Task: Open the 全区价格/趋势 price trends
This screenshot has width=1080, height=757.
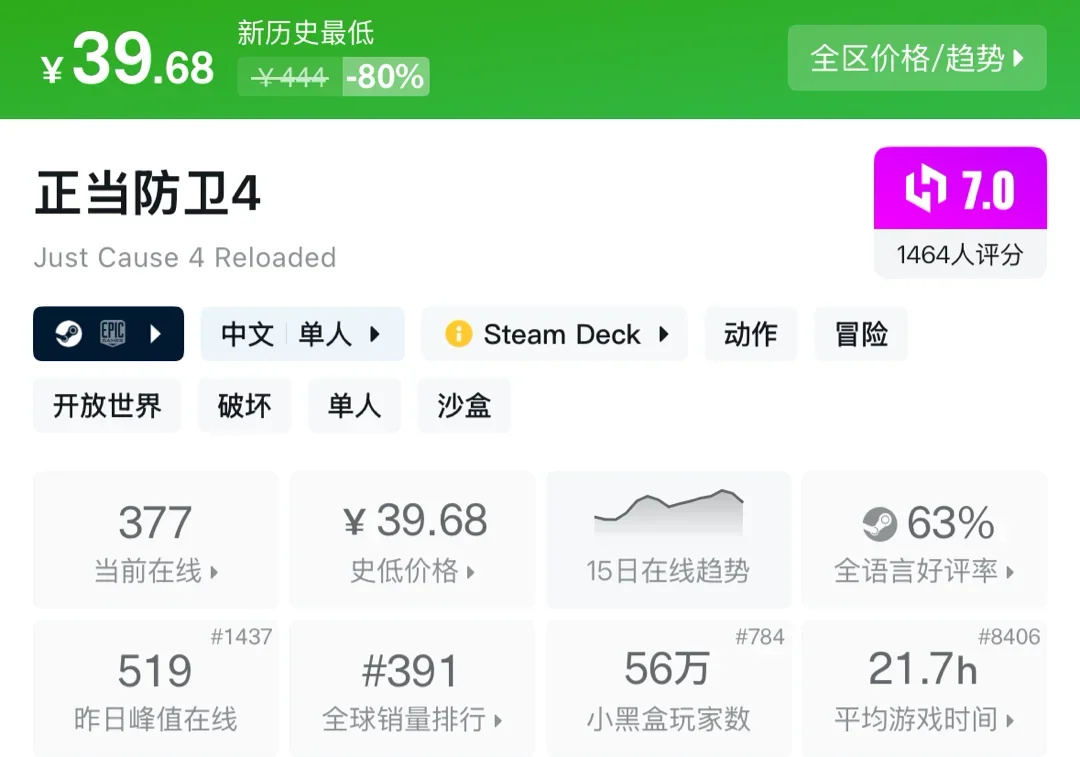Action: 916,58
